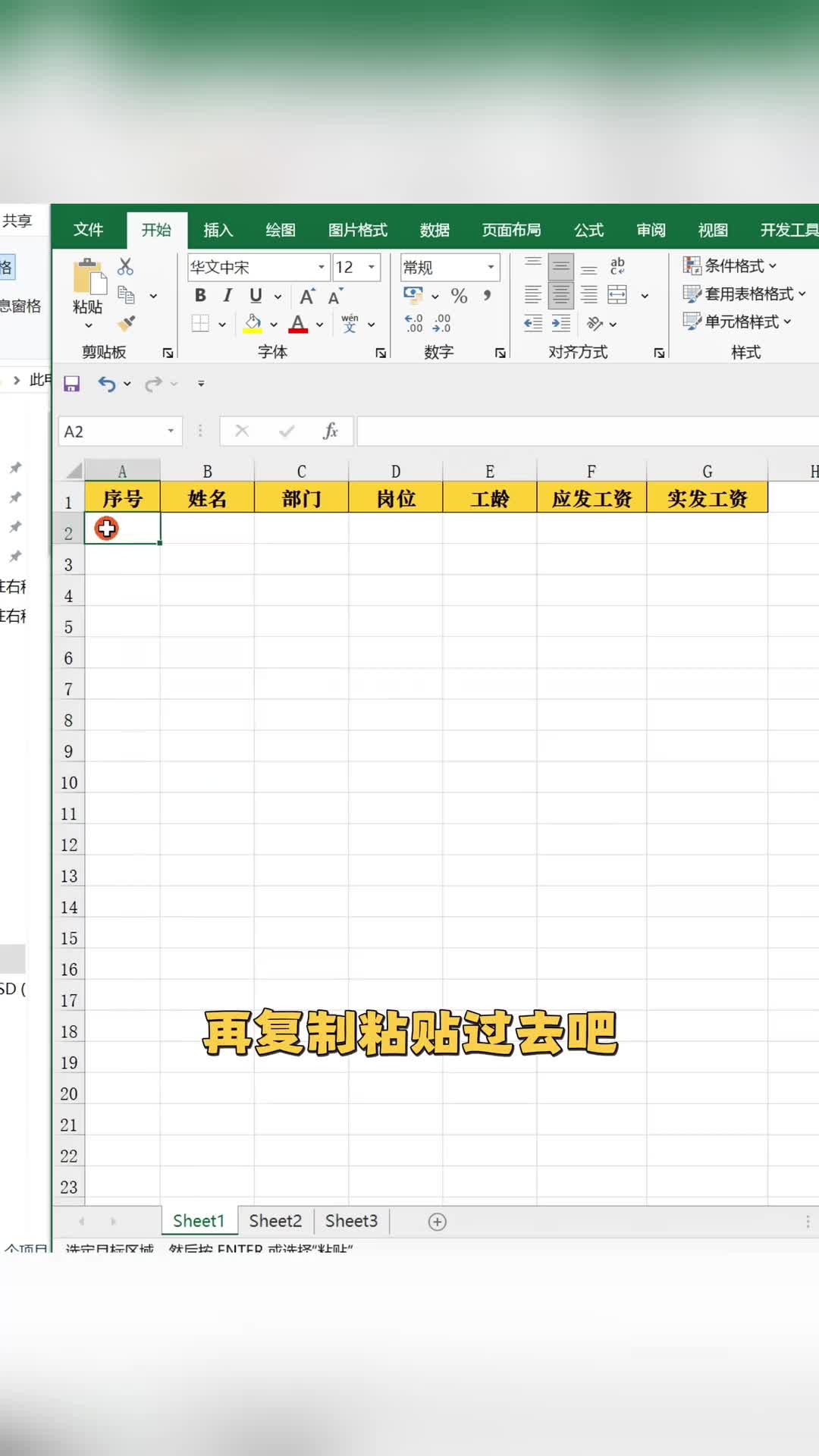Apply the yellow fill color bucket

[x=253, y=324]
